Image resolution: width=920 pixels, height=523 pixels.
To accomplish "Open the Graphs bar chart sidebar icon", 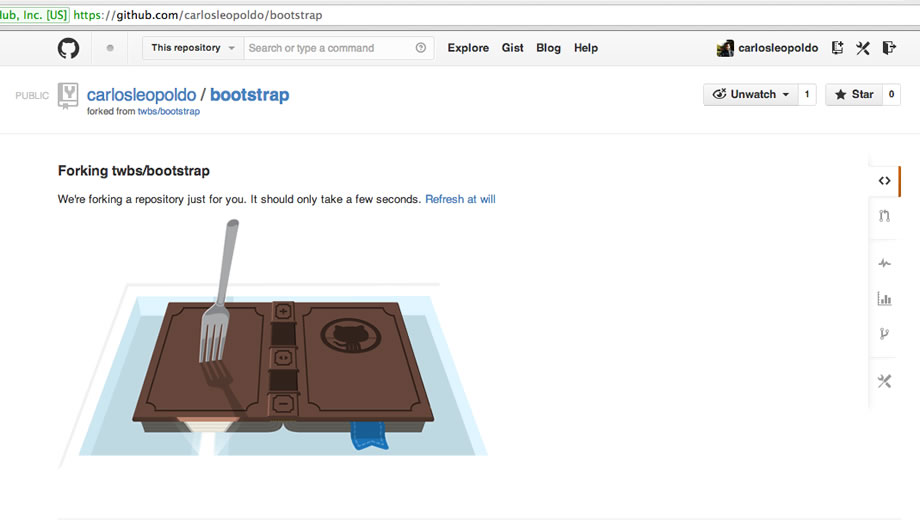I will 884,299.
